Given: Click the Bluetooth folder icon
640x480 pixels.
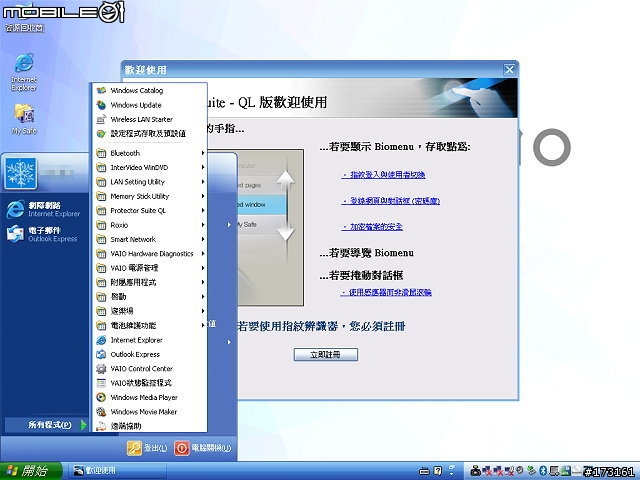Looking at the screenshot, I should tap(101, 153).
